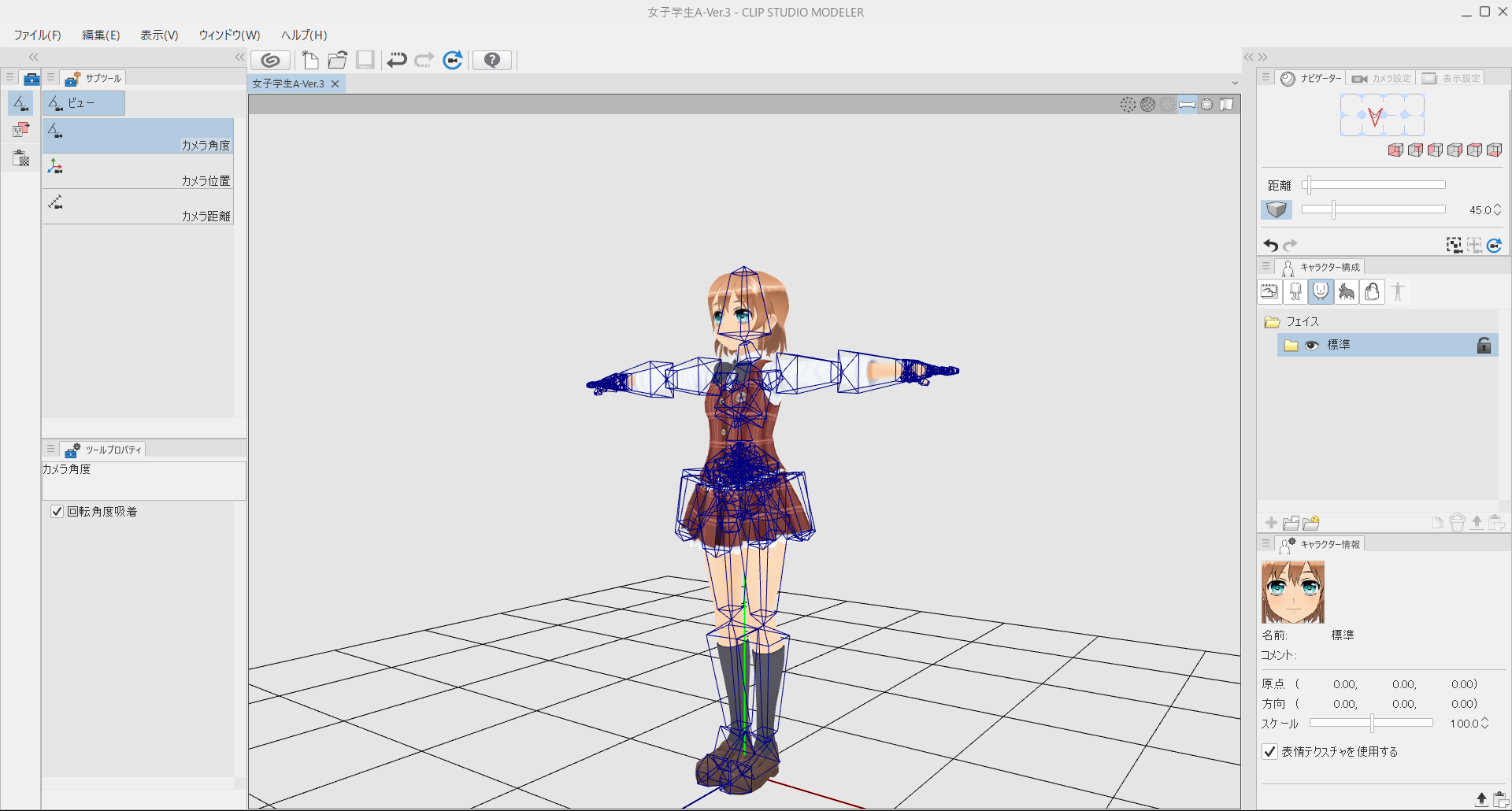
Task: Switch to the カメラ設定 tab
Action: (x=1382, y=79)
